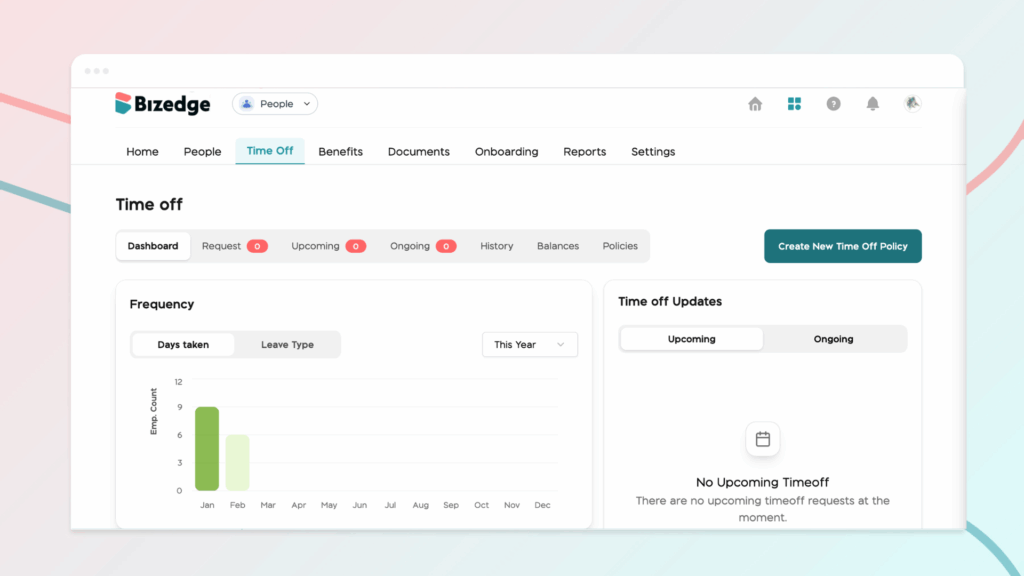Viewport: 1024px width, 576px height.
Task: Open the apps grid icon
Action: pyautogui.click(x=794, y=104)
